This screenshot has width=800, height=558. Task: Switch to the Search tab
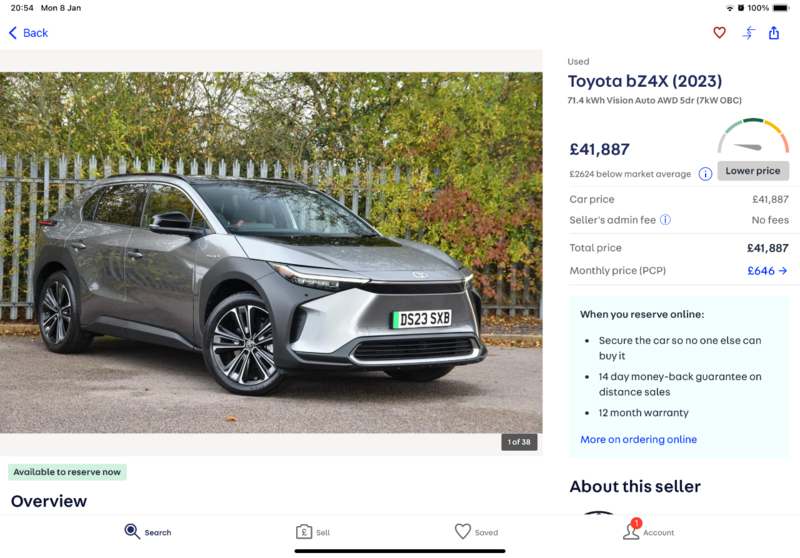click(148, 532)
